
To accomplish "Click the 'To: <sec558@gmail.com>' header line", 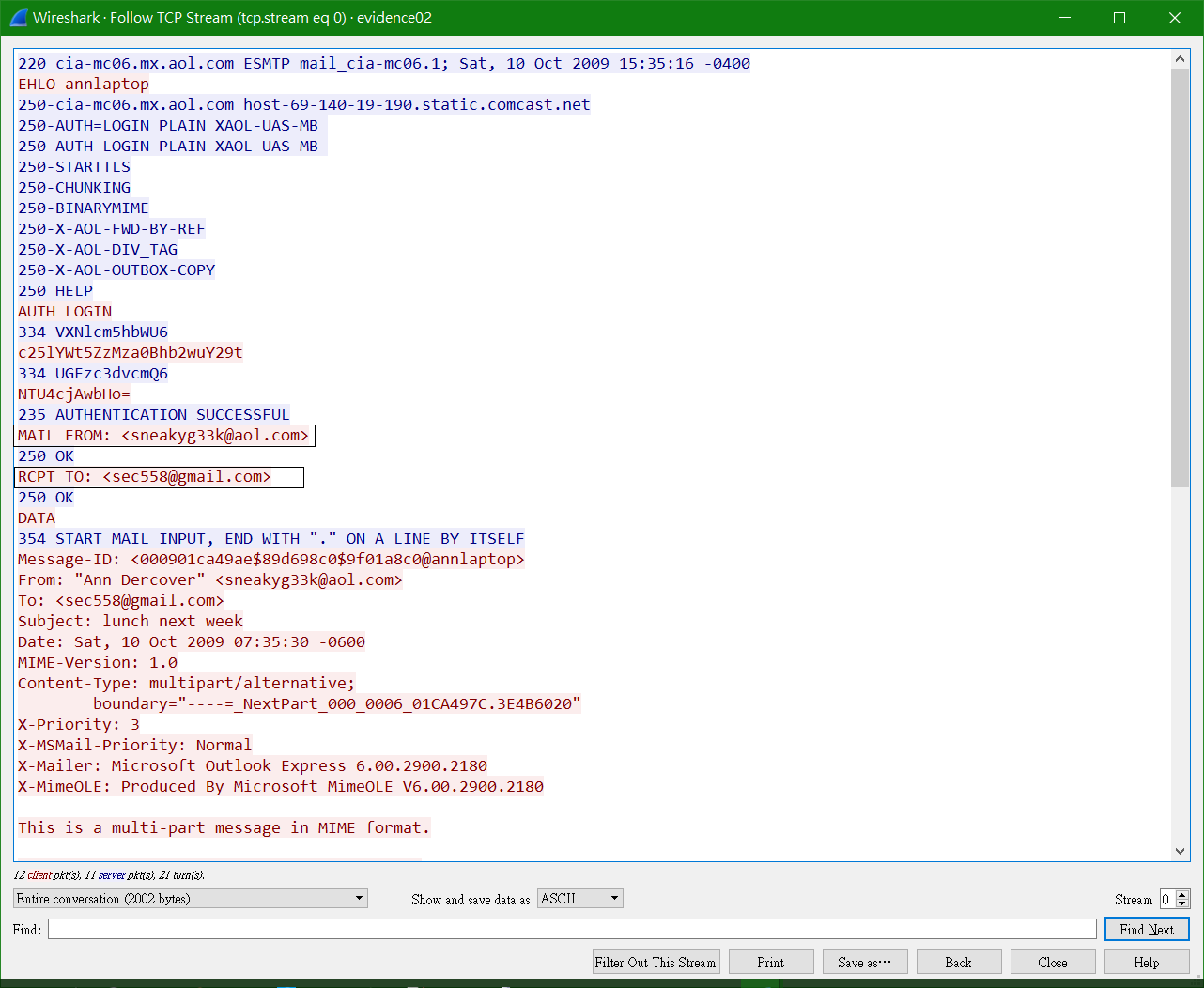I will (121, 600).
